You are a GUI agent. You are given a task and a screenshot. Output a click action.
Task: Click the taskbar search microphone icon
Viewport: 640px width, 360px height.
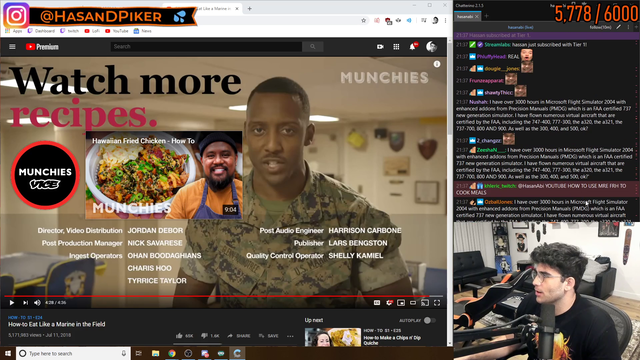(124, 353)
